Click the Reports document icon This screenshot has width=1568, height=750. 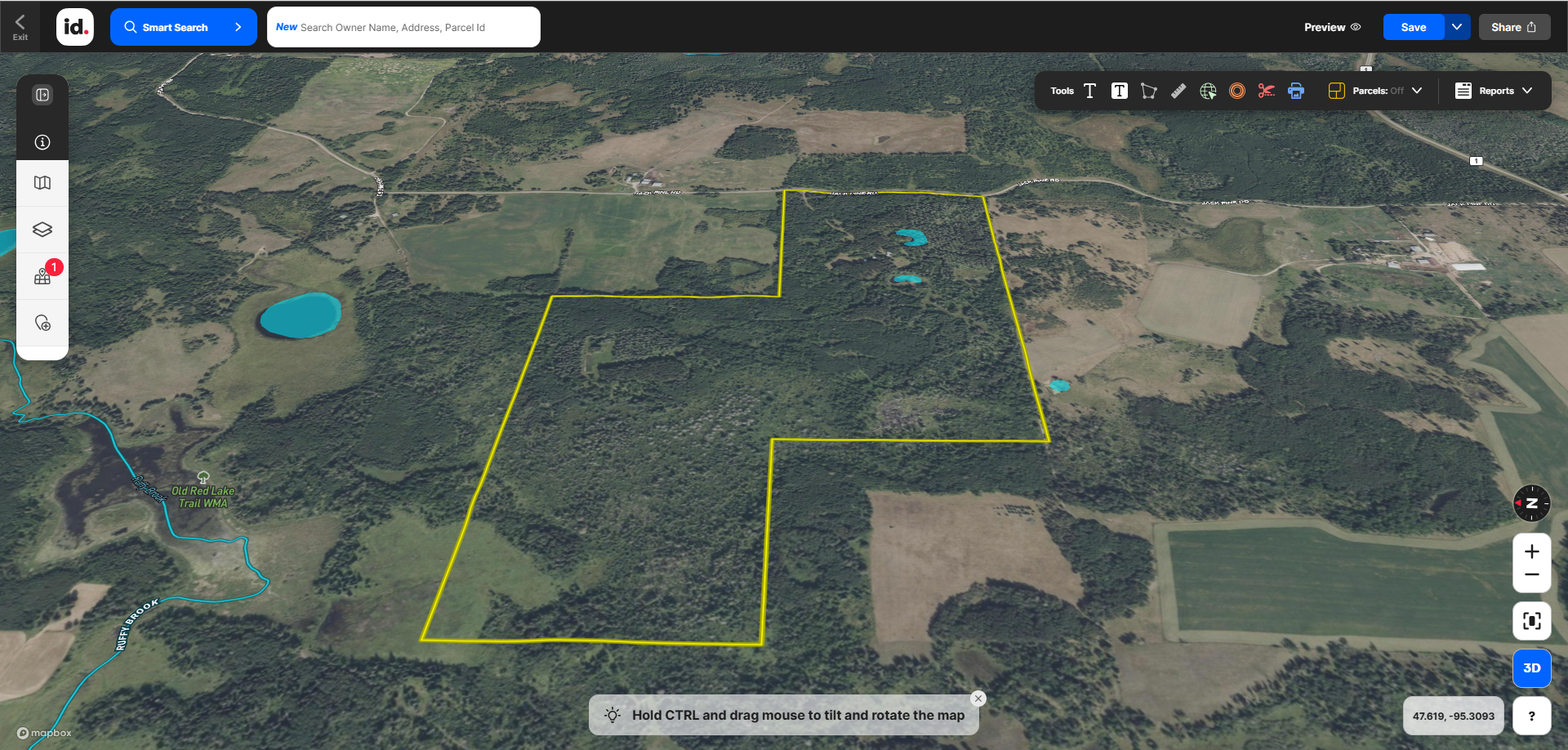pyautogui.click(x=1463, y=91)
